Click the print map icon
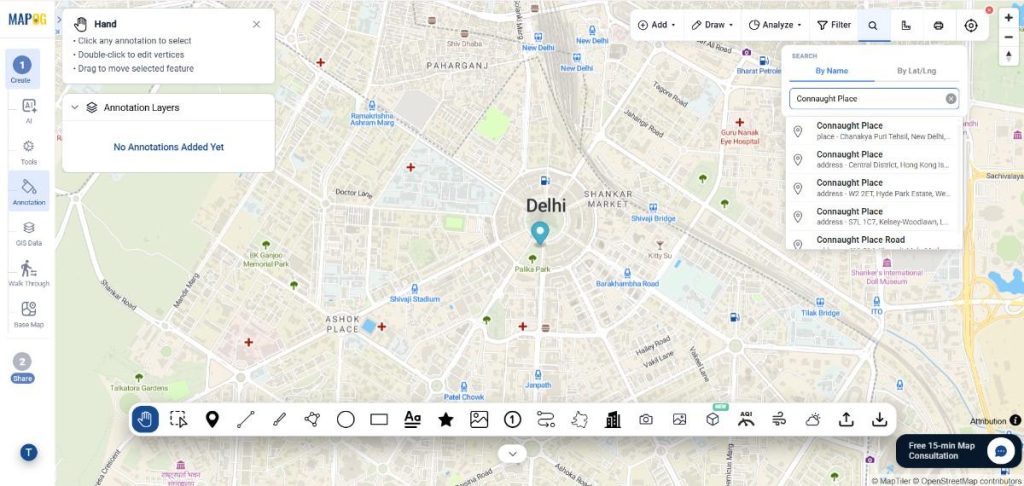1024x486 pixels. coord(938,25)
